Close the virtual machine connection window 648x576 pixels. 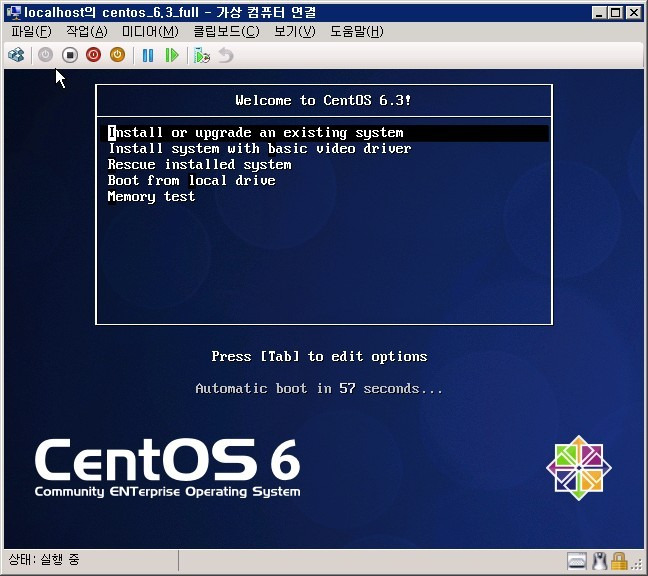click(x=634, y=13)
